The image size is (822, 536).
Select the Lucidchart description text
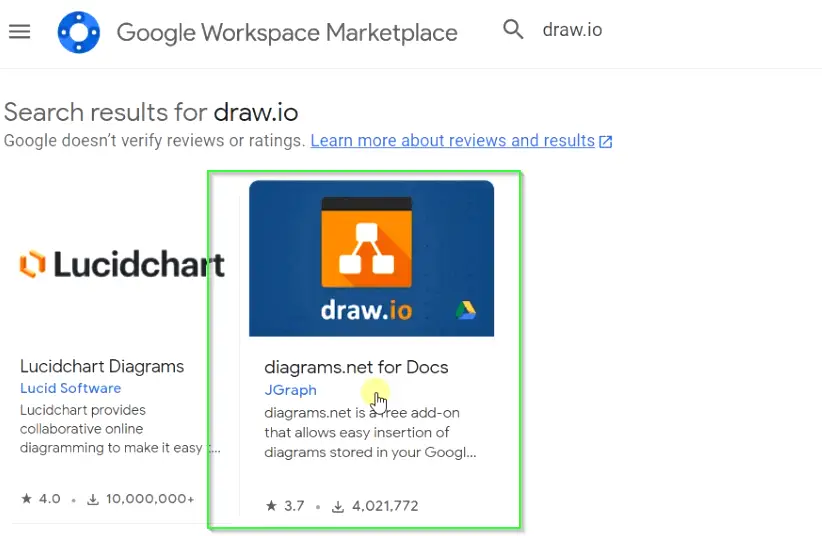pyautogui.click(x=120, y=429)
